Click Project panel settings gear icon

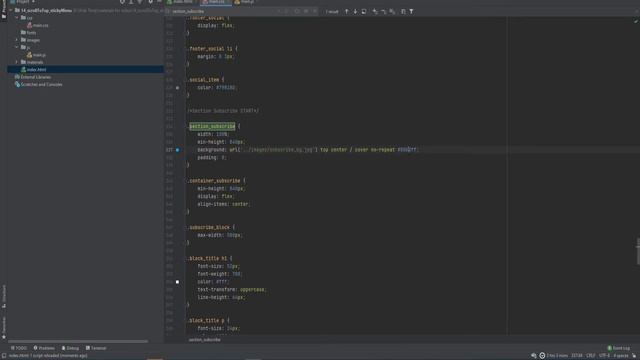coord(150,2)
